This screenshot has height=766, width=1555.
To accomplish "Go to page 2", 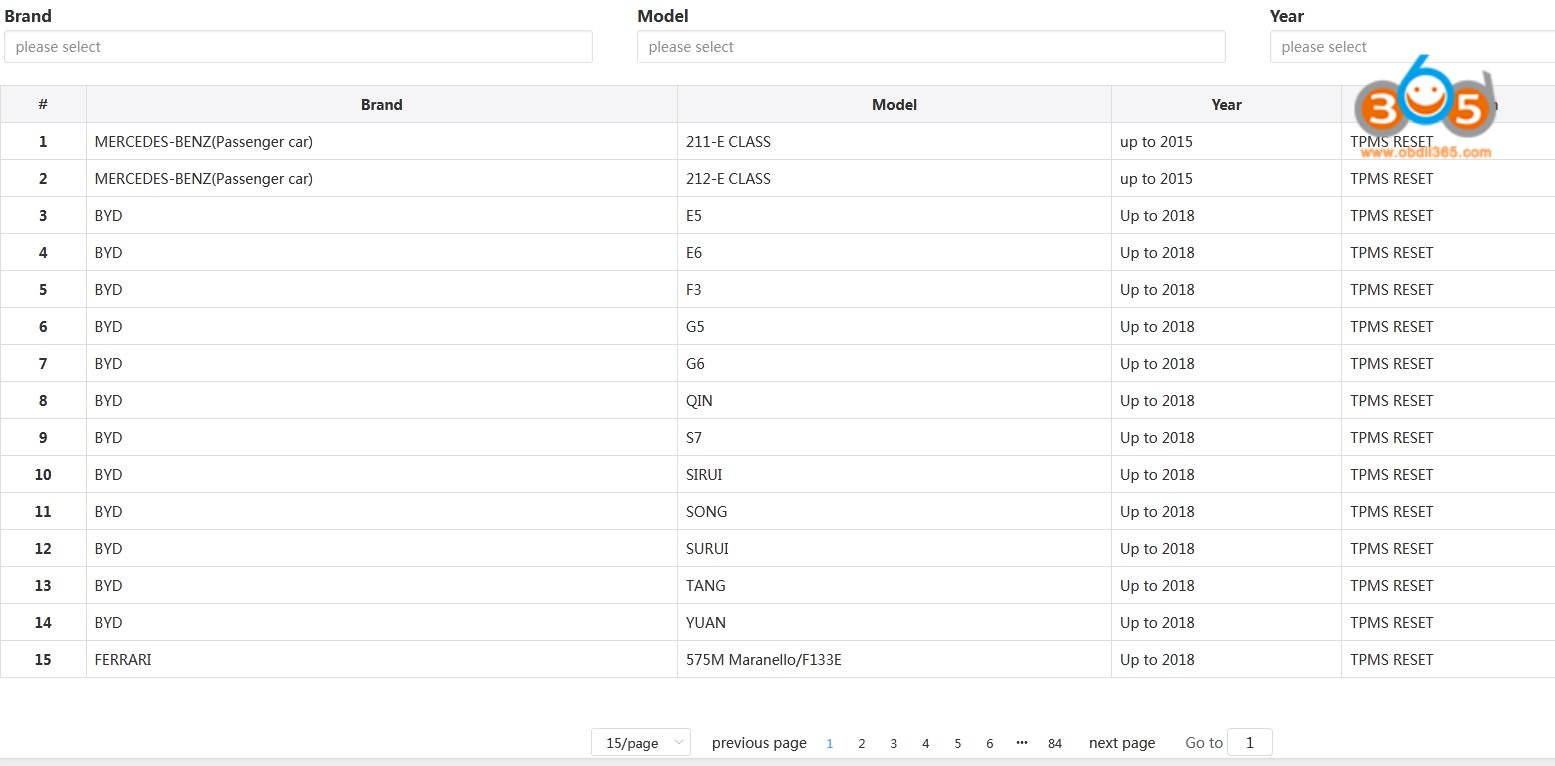I will point(861,743).
